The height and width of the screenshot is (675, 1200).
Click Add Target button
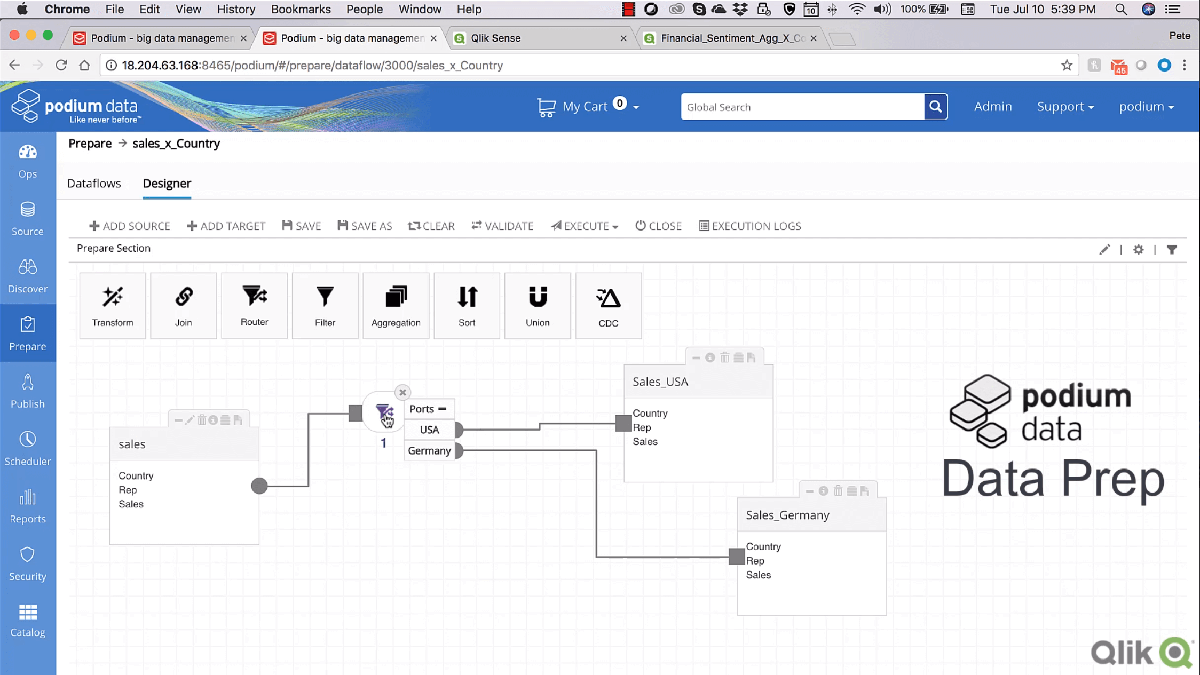click(x=226, y=226)
